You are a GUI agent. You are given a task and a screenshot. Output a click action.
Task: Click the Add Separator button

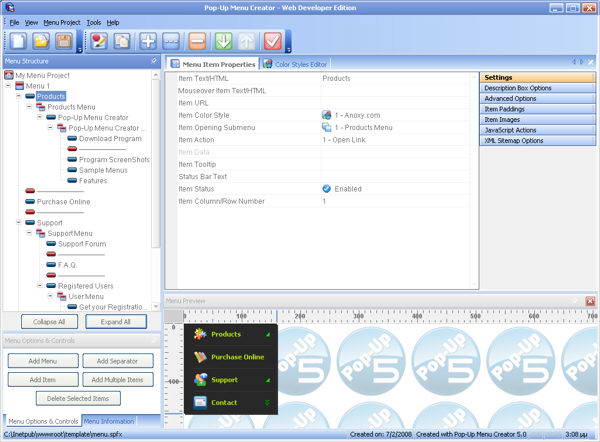click(117, 361)
